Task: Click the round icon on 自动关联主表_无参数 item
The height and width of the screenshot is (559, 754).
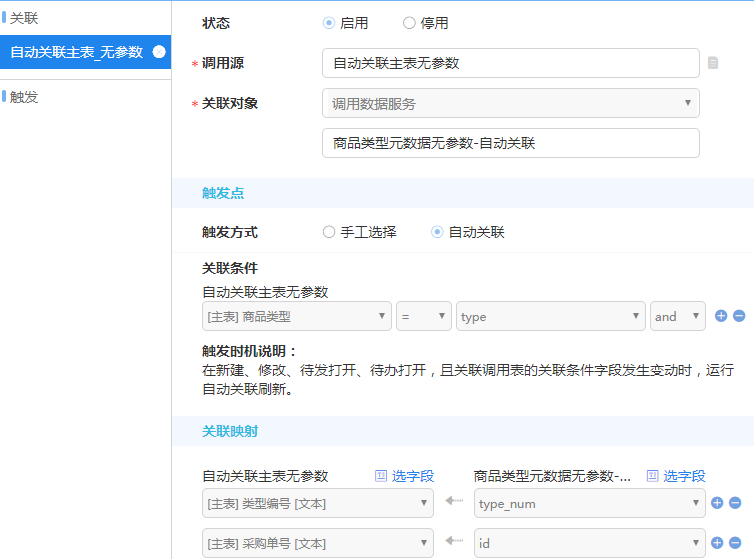Action: click(x=158, y=51)
